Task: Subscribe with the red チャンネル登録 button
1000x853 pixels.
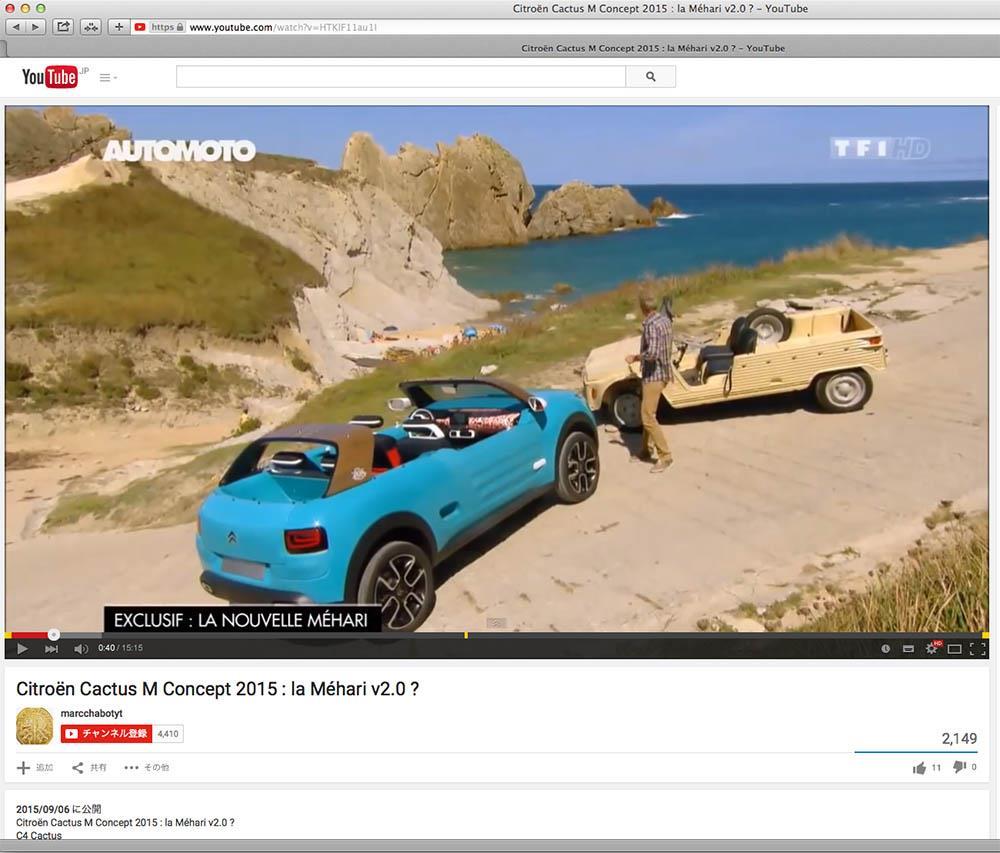Action: (107, 734)
